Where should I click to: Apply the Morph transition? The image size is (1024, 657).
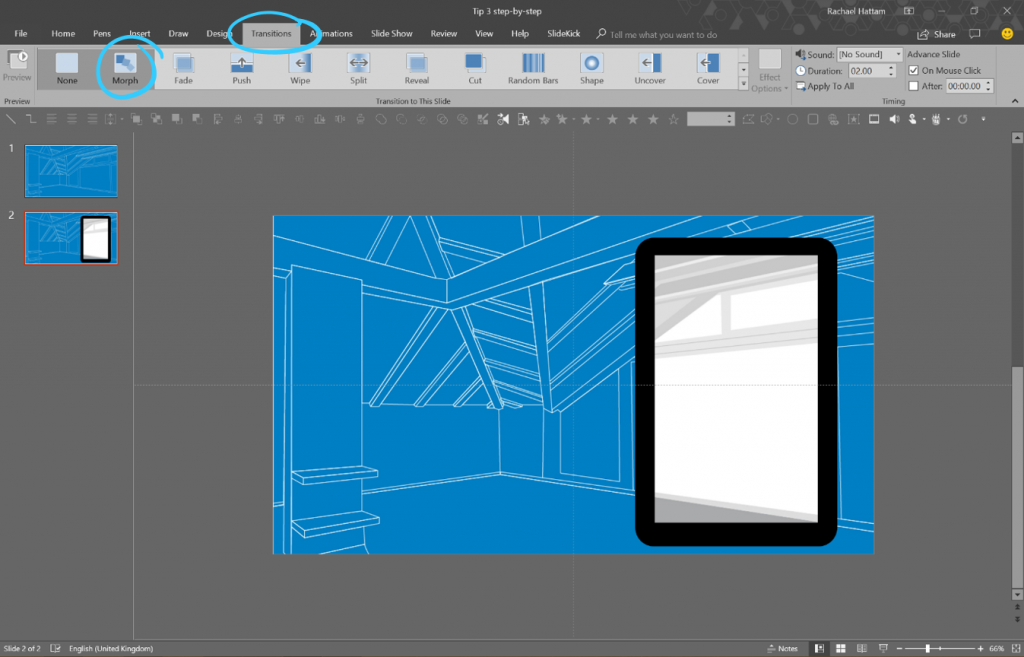click(x=124, y=68)
